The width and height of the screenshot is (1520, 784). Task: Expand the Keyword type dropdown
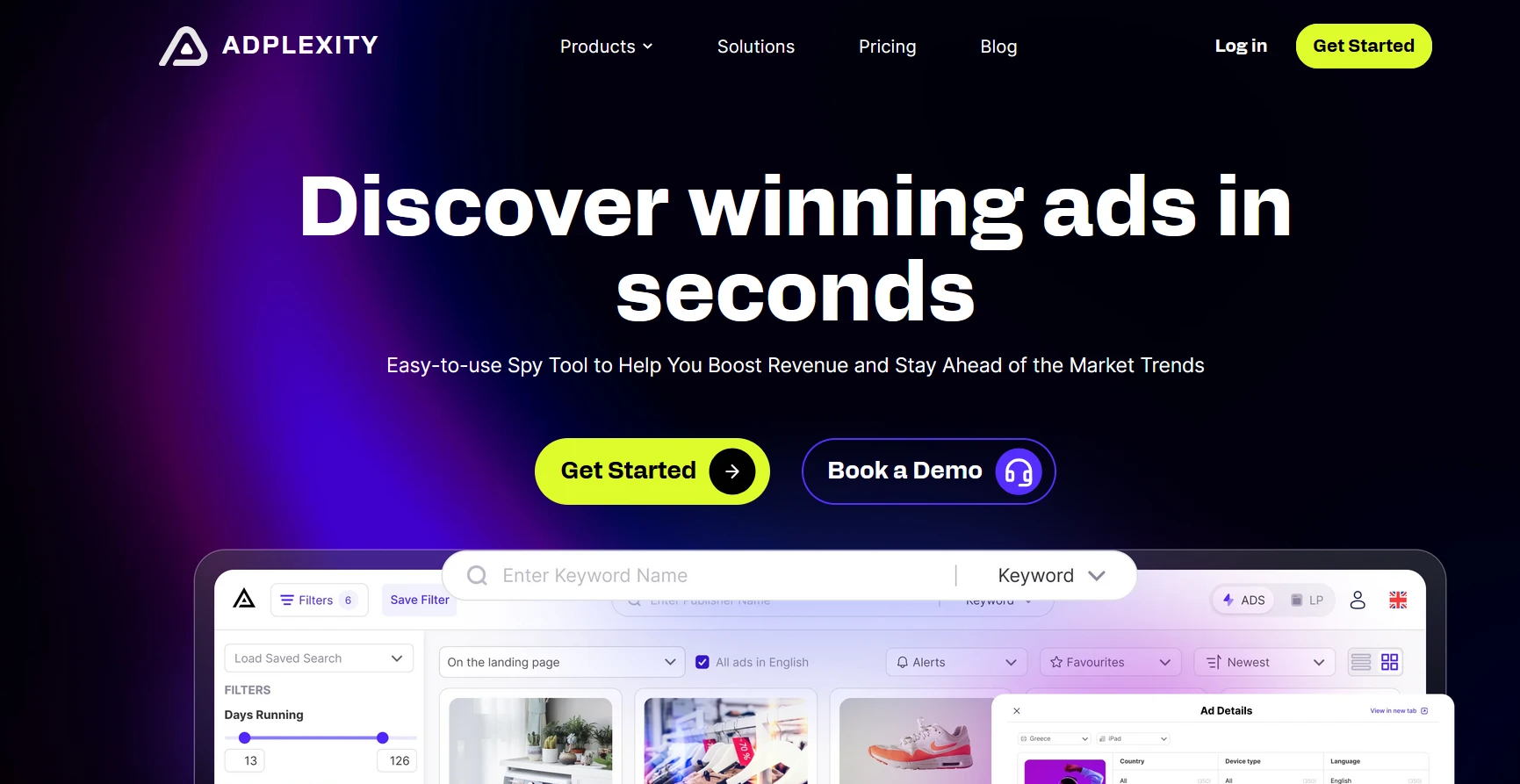[1051, 576]
